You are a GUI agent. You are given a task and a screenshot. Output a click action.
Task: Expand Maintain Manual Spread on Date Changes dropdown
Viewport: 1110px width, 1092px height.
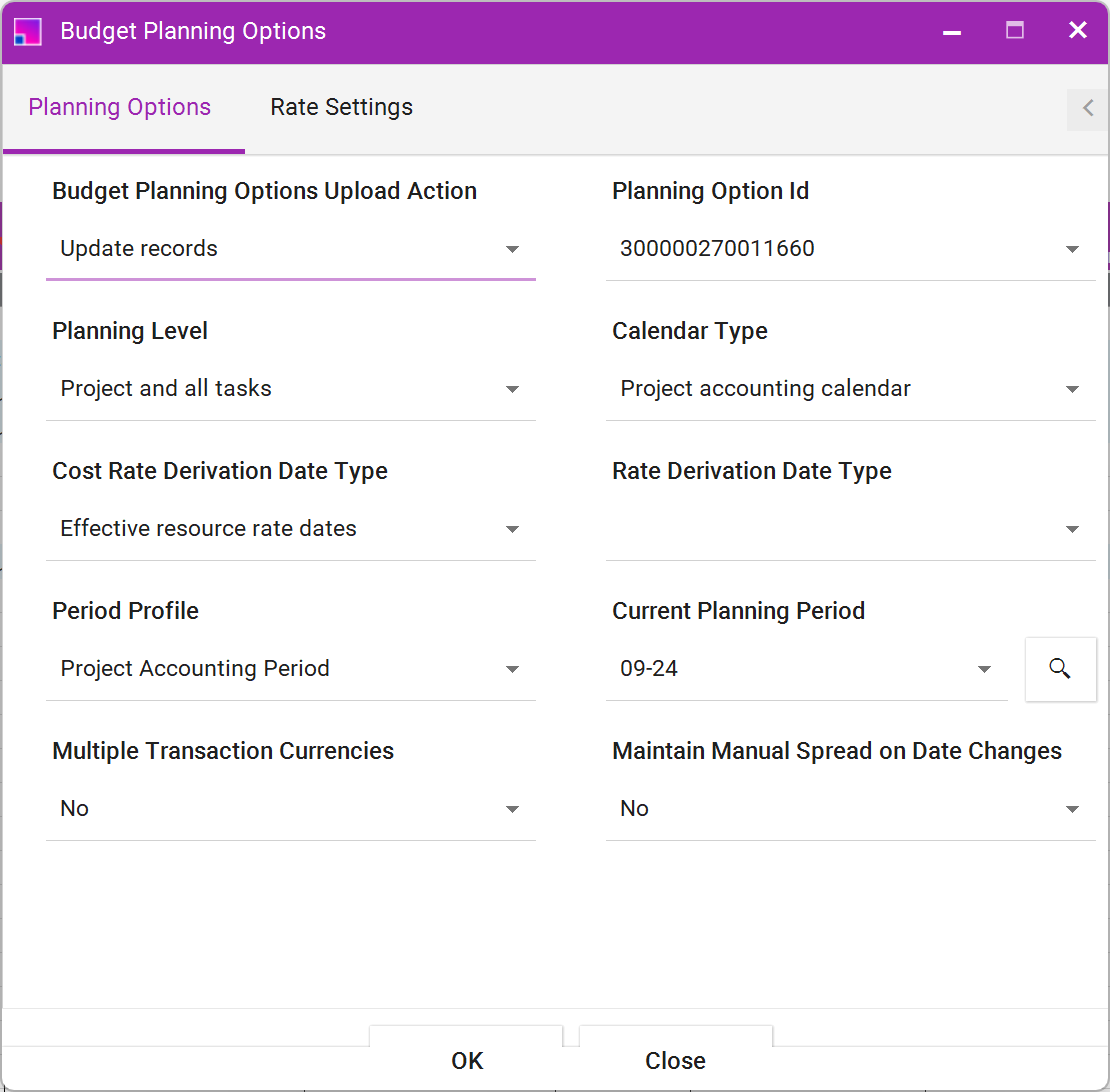click(x=1072, y=810)
